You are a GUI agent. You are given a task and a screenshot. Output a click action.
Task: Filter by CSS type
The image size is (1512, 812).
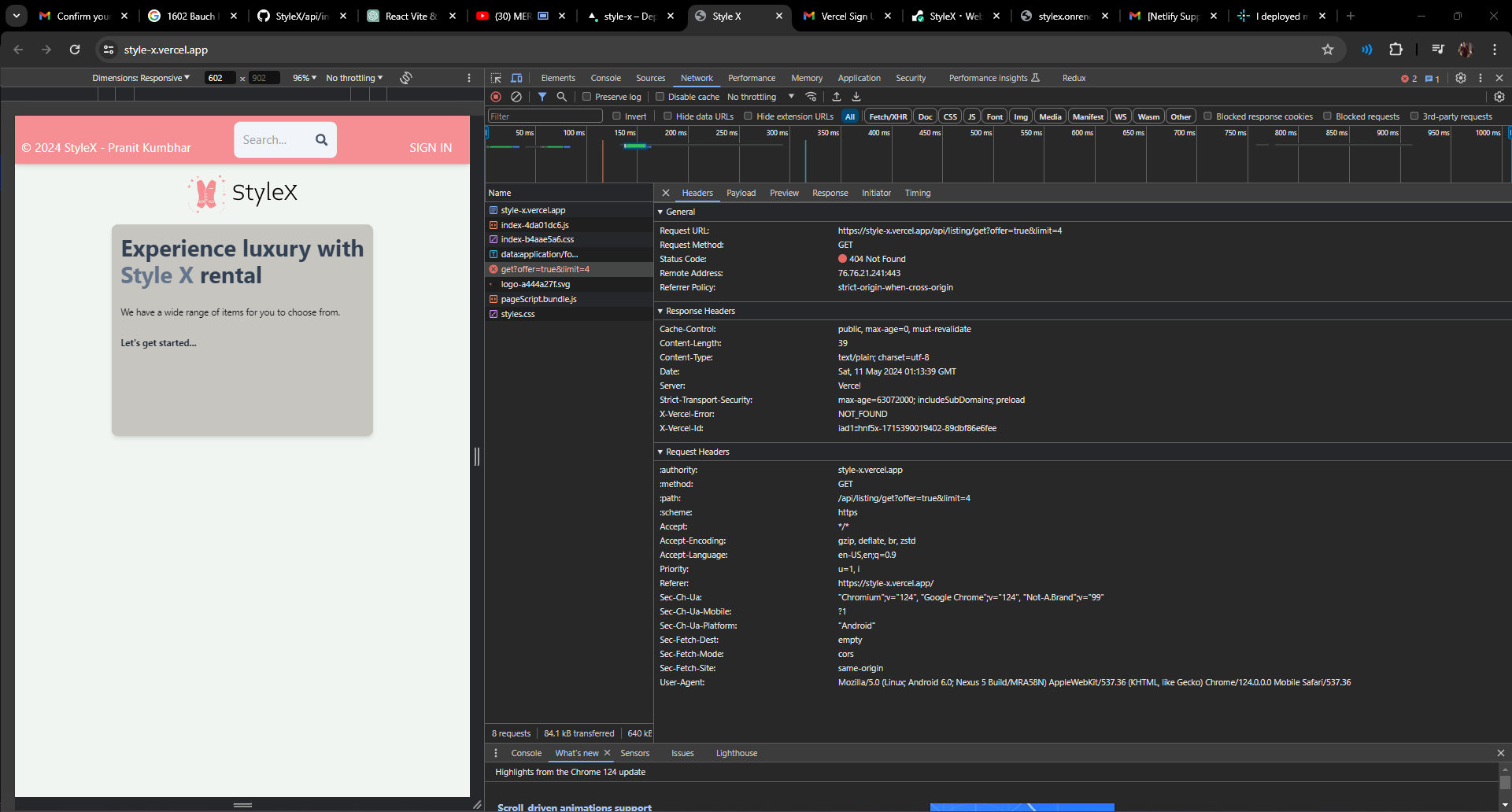(x=950, y=116)
